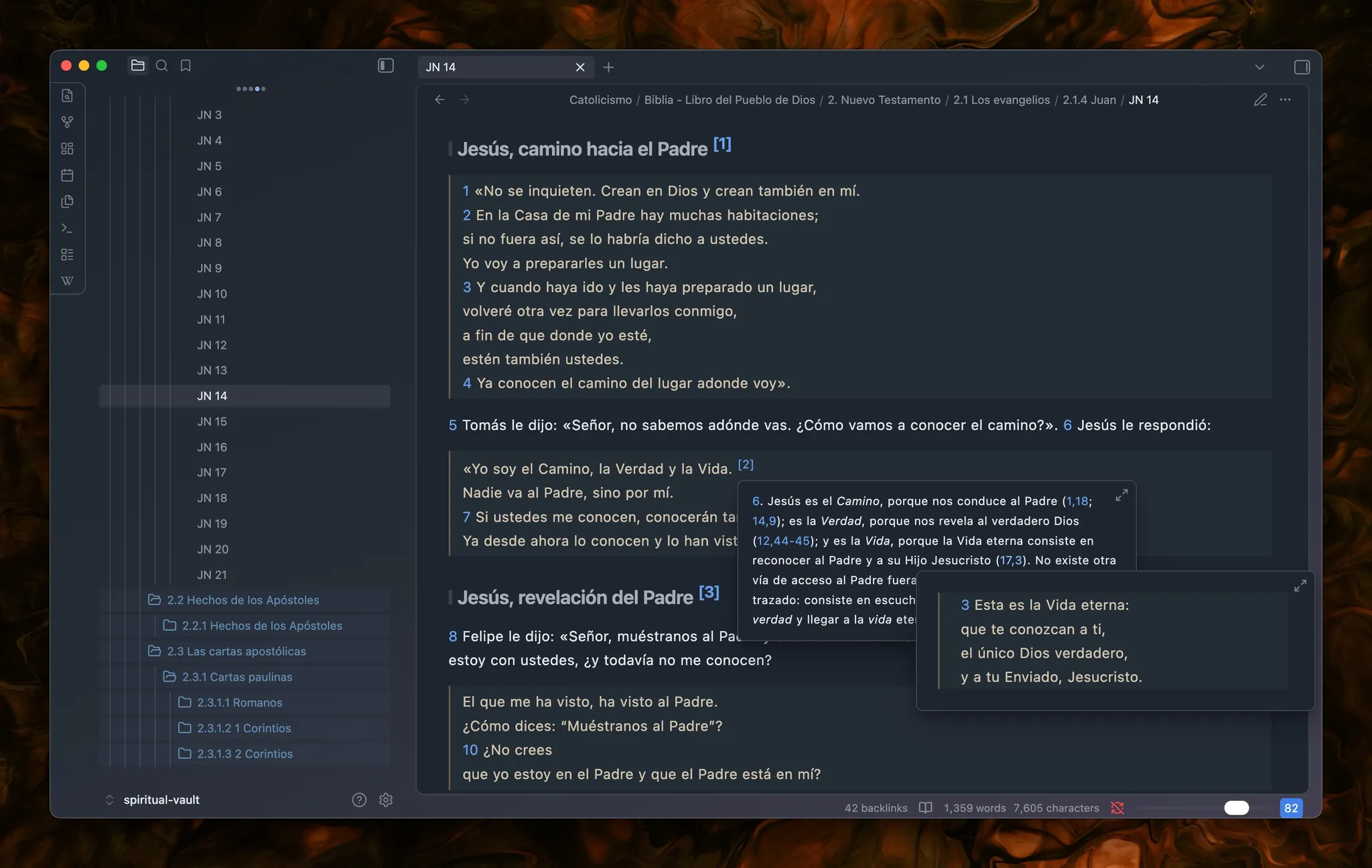Viewport: 1372px width, 868px height.
Task: Open the 14,9 reference in popover
Action: tap(764, 521)
